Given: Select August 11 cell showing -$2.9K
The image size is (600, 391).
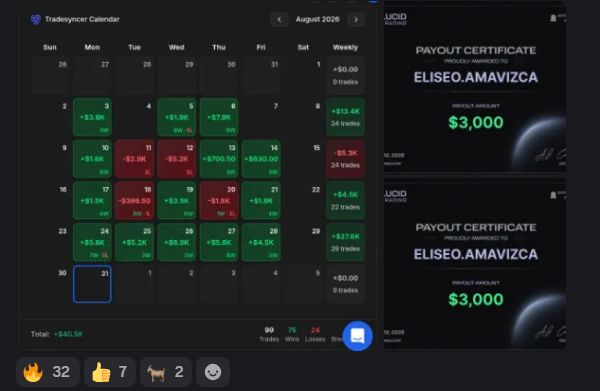Looking at the screenshot, I should [134, 159].
